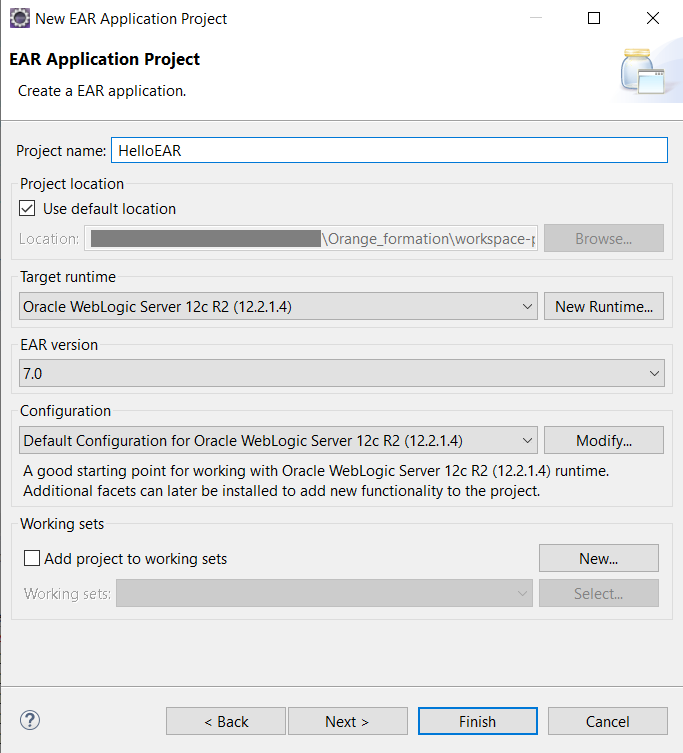
Task: Click the Eclipse icon in the title bar
Action: pyautogui.click(x=20, y=19)
